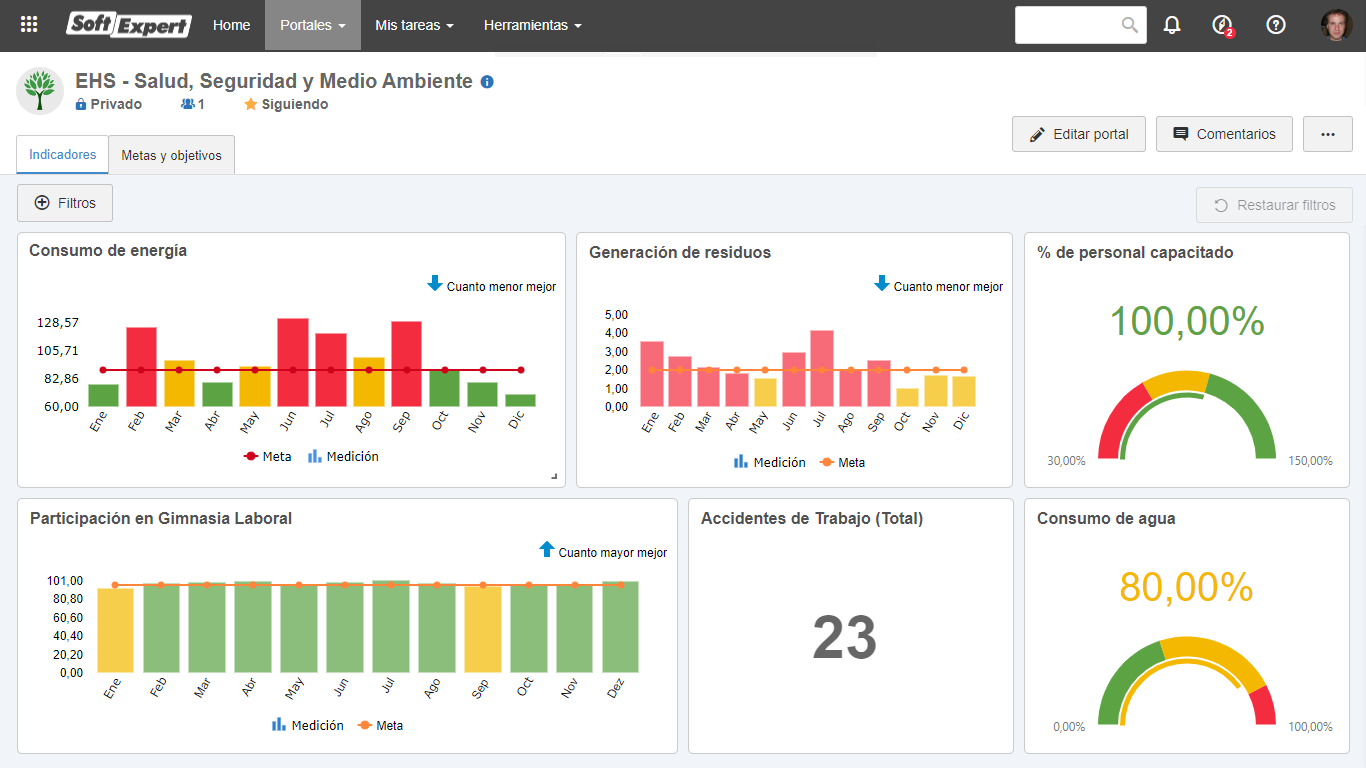Click the EHS portal tree logo
The image size is (1366, 768).
point(40,91)
